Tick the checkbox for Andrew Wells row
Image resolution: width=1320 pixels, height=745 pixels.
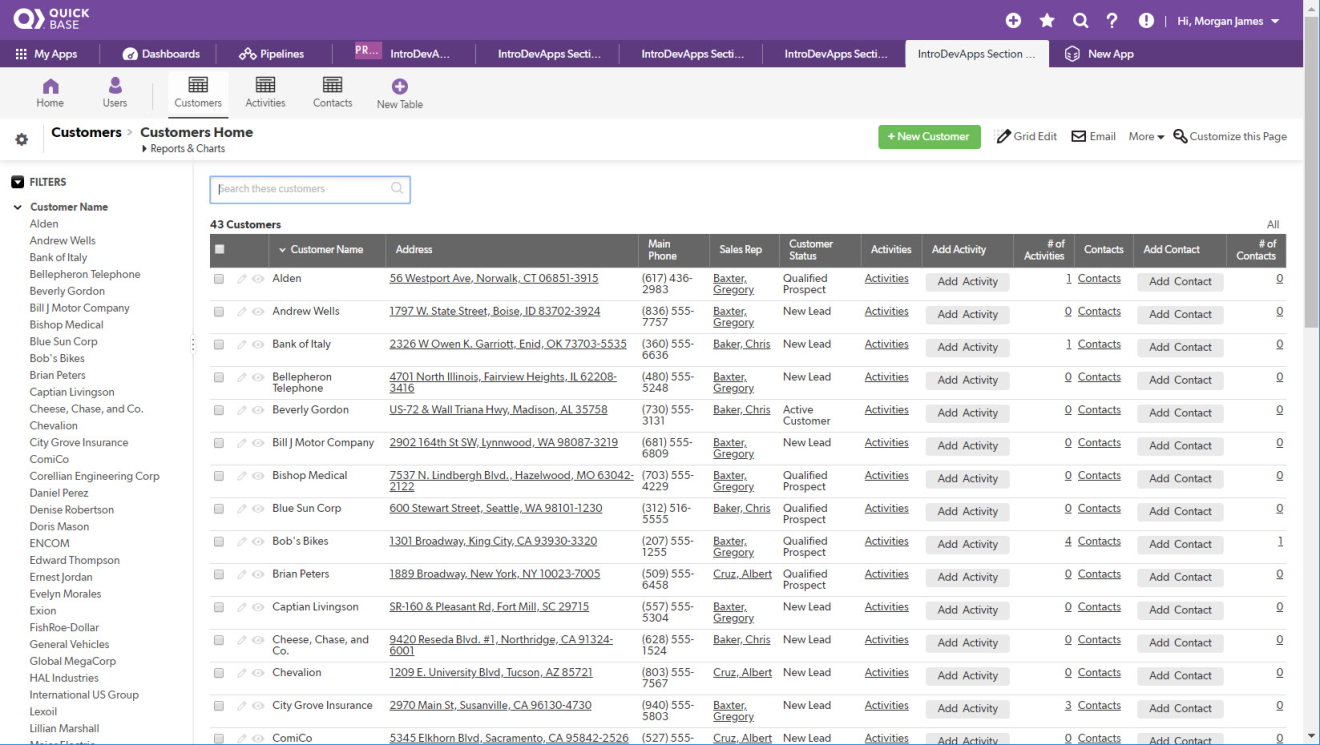[219, 312]
